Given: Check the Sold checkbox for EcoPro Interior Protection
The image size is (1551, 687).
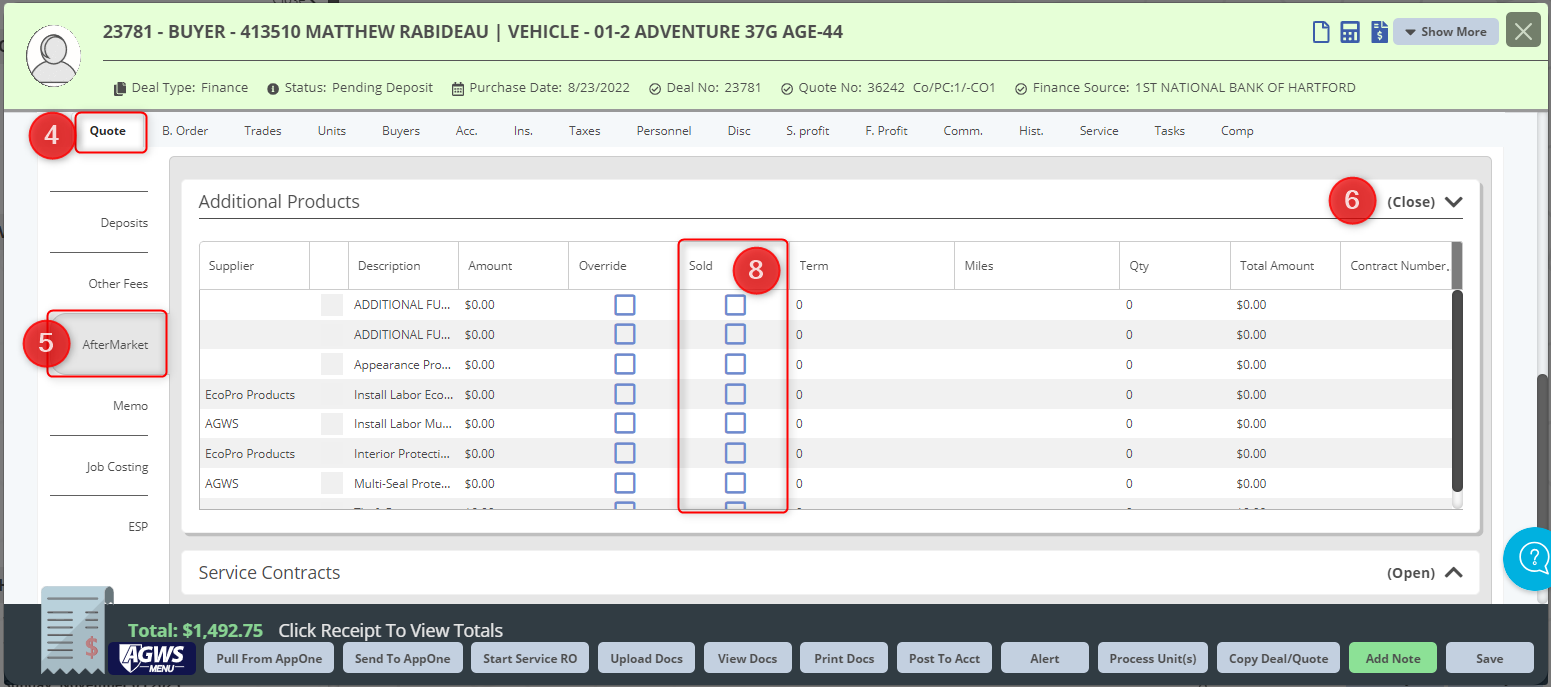Looking at the screenshot, I should pyautogui.click(x=735, y=453).
